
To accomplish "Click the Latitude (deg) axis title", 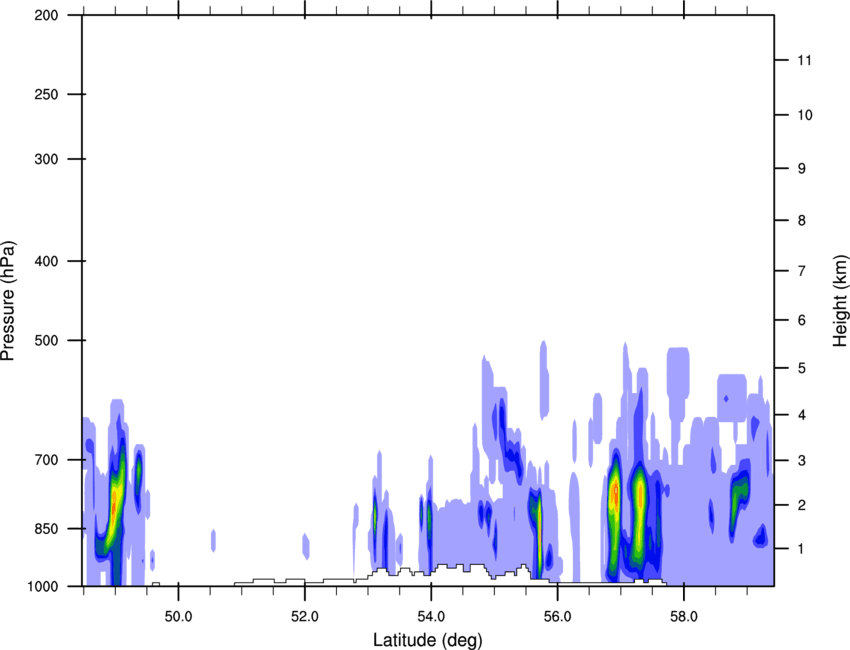I will [x=427, y=640].
